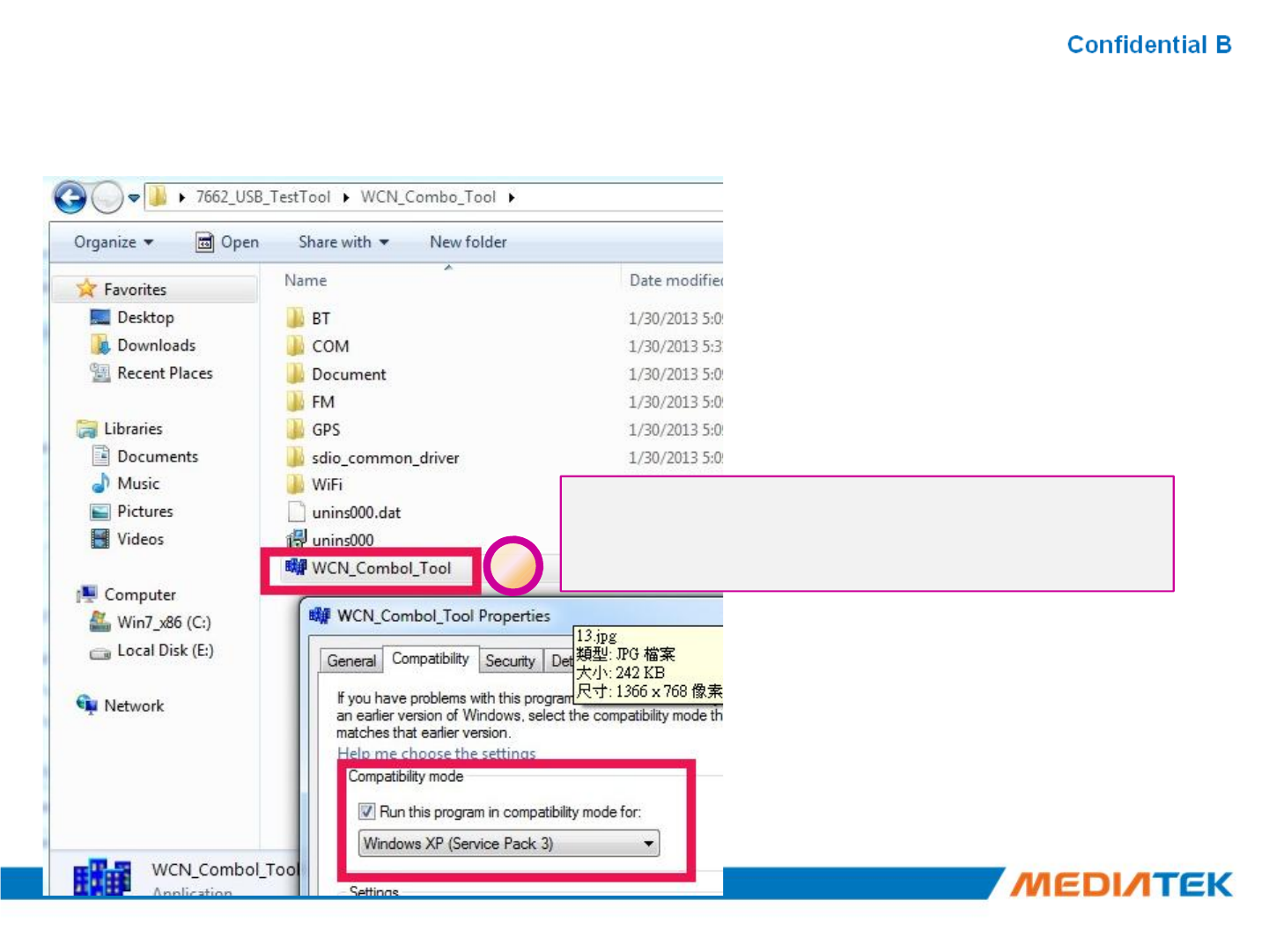Screen dimensions: 1269x952
Task: Click the Network icon in sidebar
Action: click(x=86, y=705)
